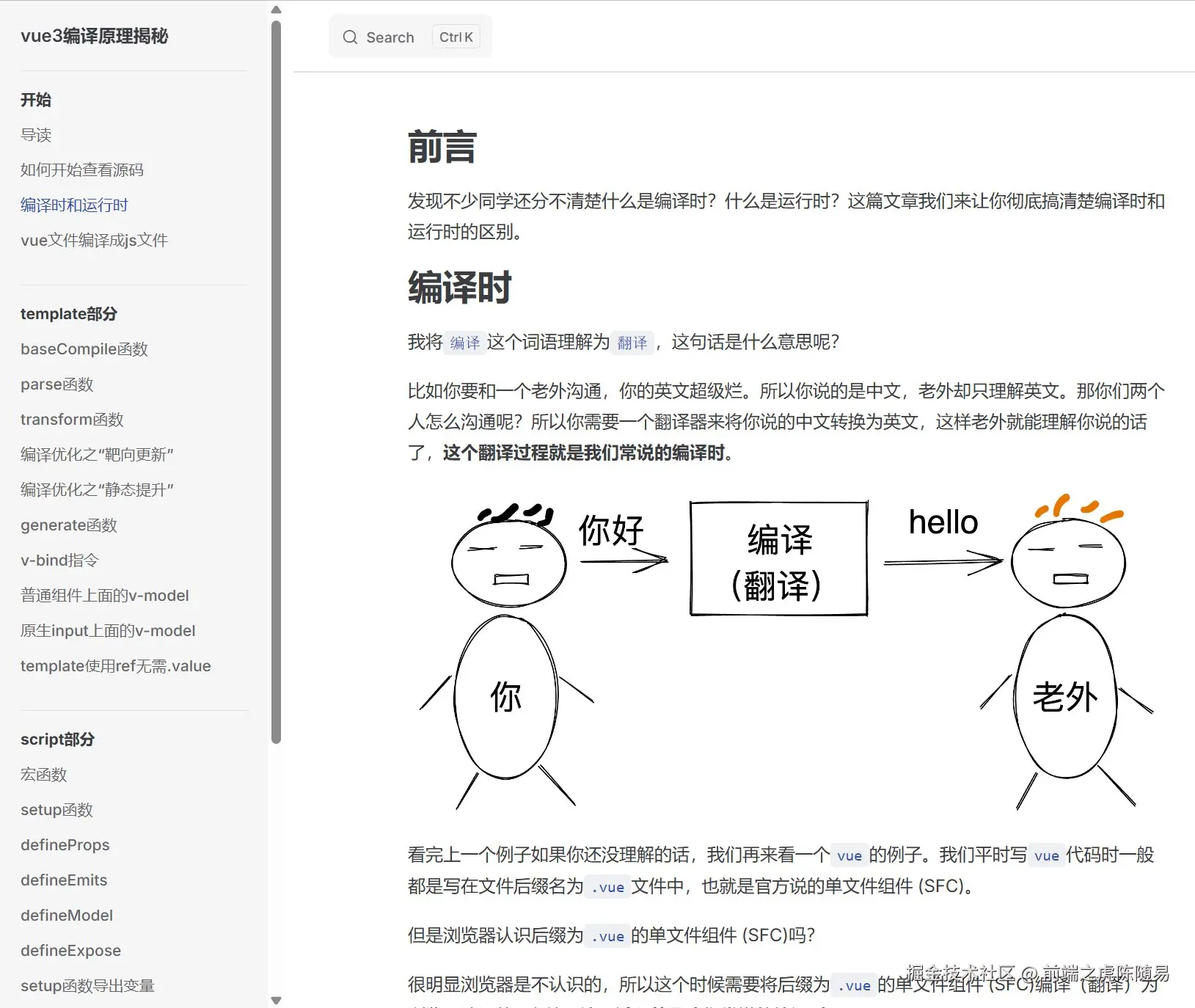This screenshot has width=1195, height=1008.
Task: Navigate to vue文件编译成js文件
Action: 94,240
